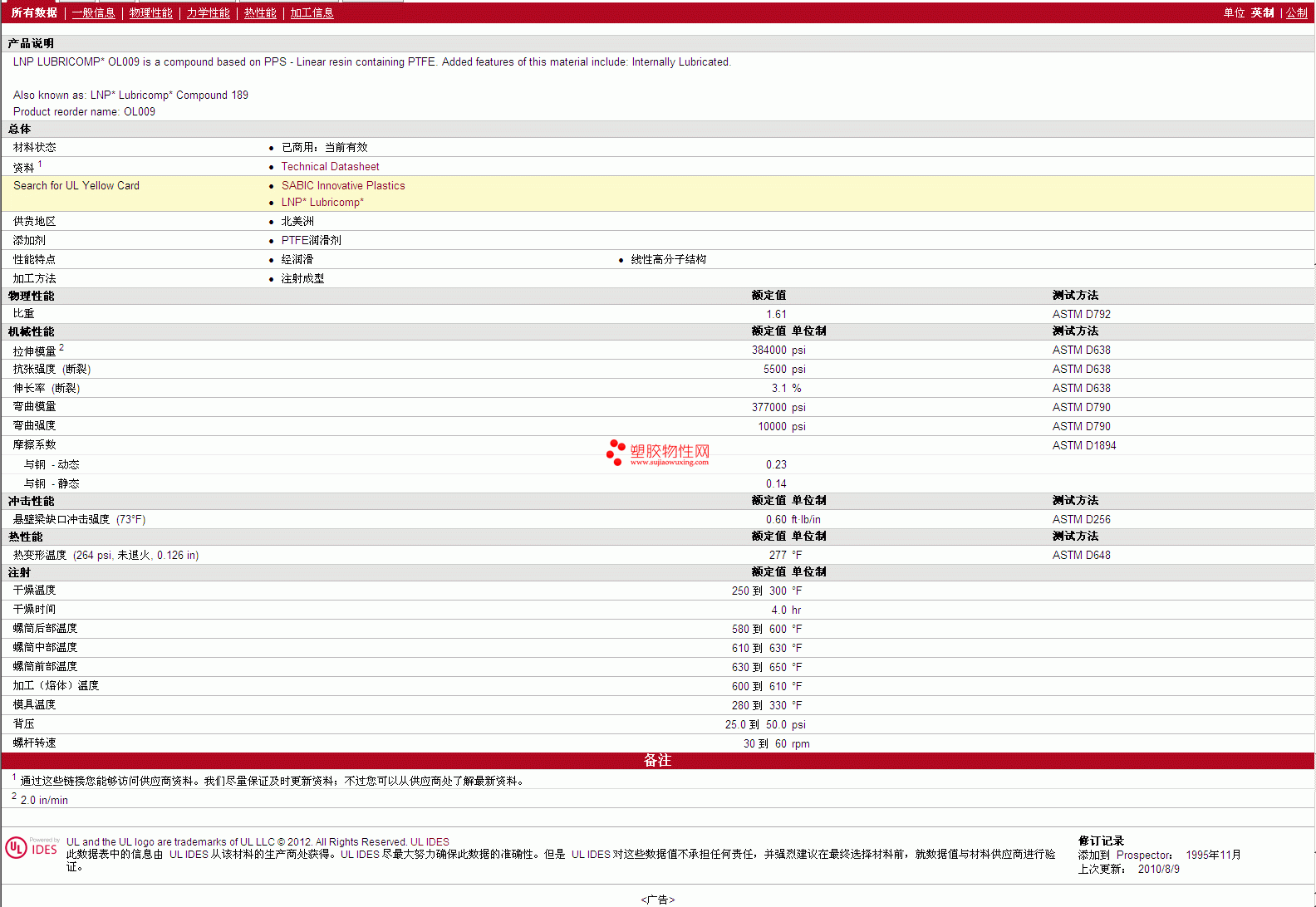
Task: Click the <广告> label at bottom
Action: 658,900
